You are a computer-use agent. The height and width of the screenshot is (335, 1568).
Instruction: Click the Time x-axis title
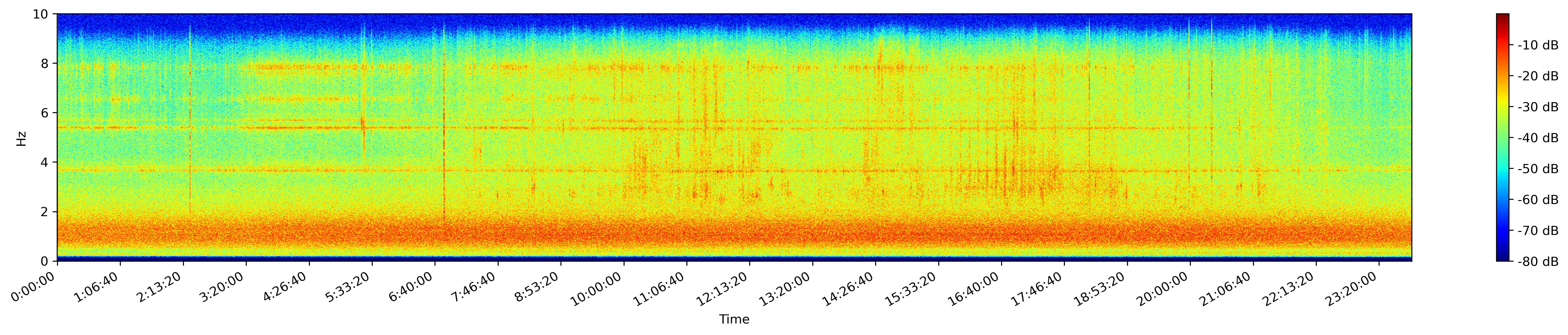pos(734,320)
